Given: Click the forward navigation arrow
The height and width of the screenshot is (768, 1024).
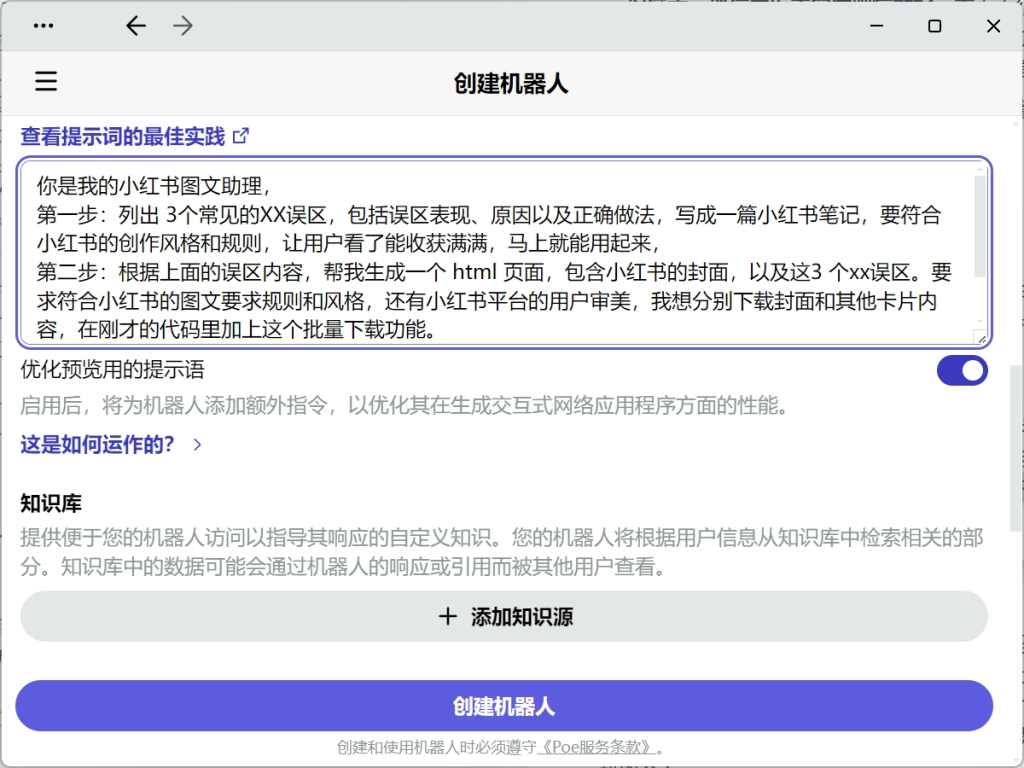Looking at the screenshot, I should 183,27.
